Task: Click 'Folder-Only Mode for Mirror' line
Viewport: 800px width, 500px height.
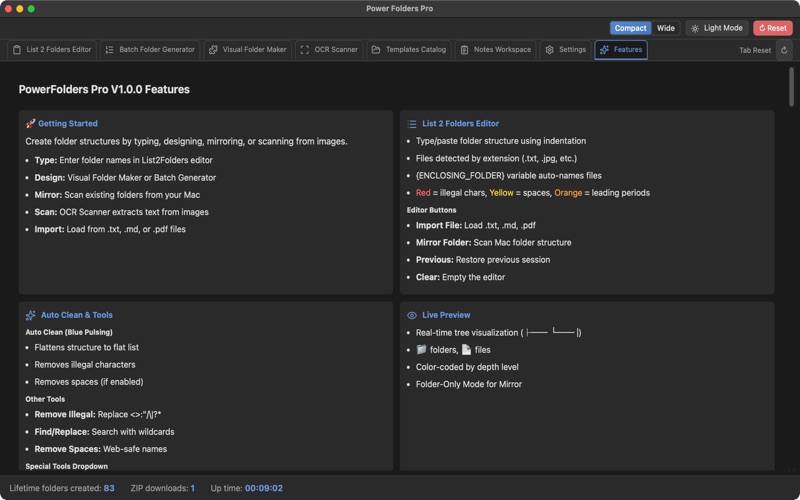Action: pos(468,385)
